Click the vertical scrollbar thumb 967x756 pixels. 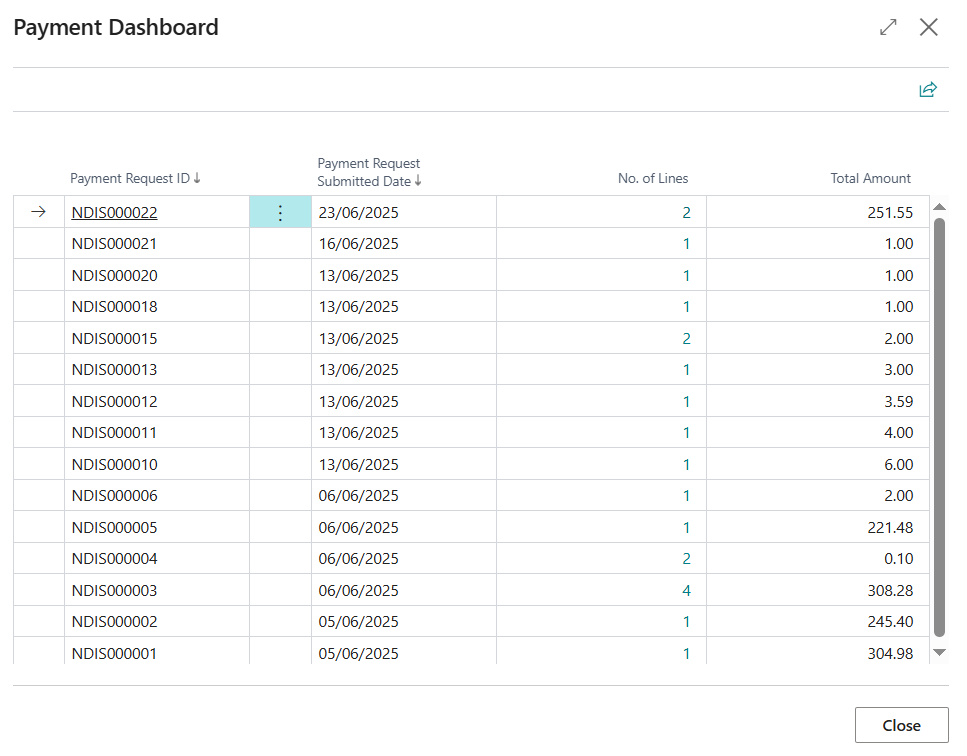click(939, 427)
